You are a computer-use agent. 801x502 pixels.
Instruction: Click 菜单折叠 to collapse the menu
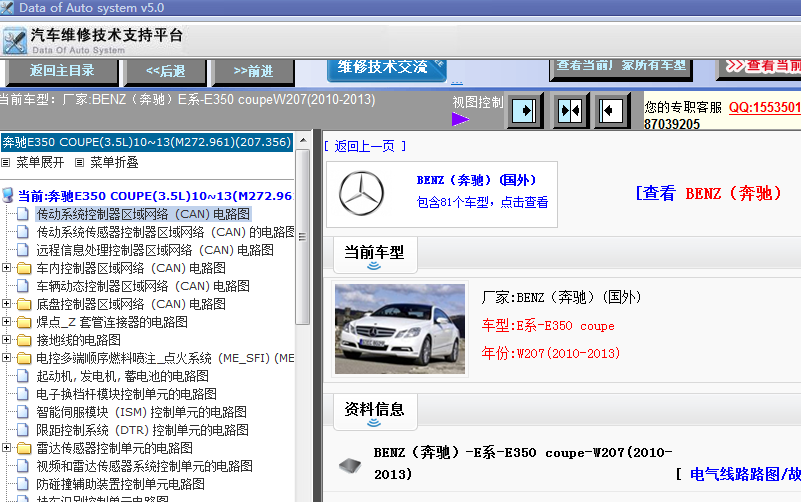[114, 163]
